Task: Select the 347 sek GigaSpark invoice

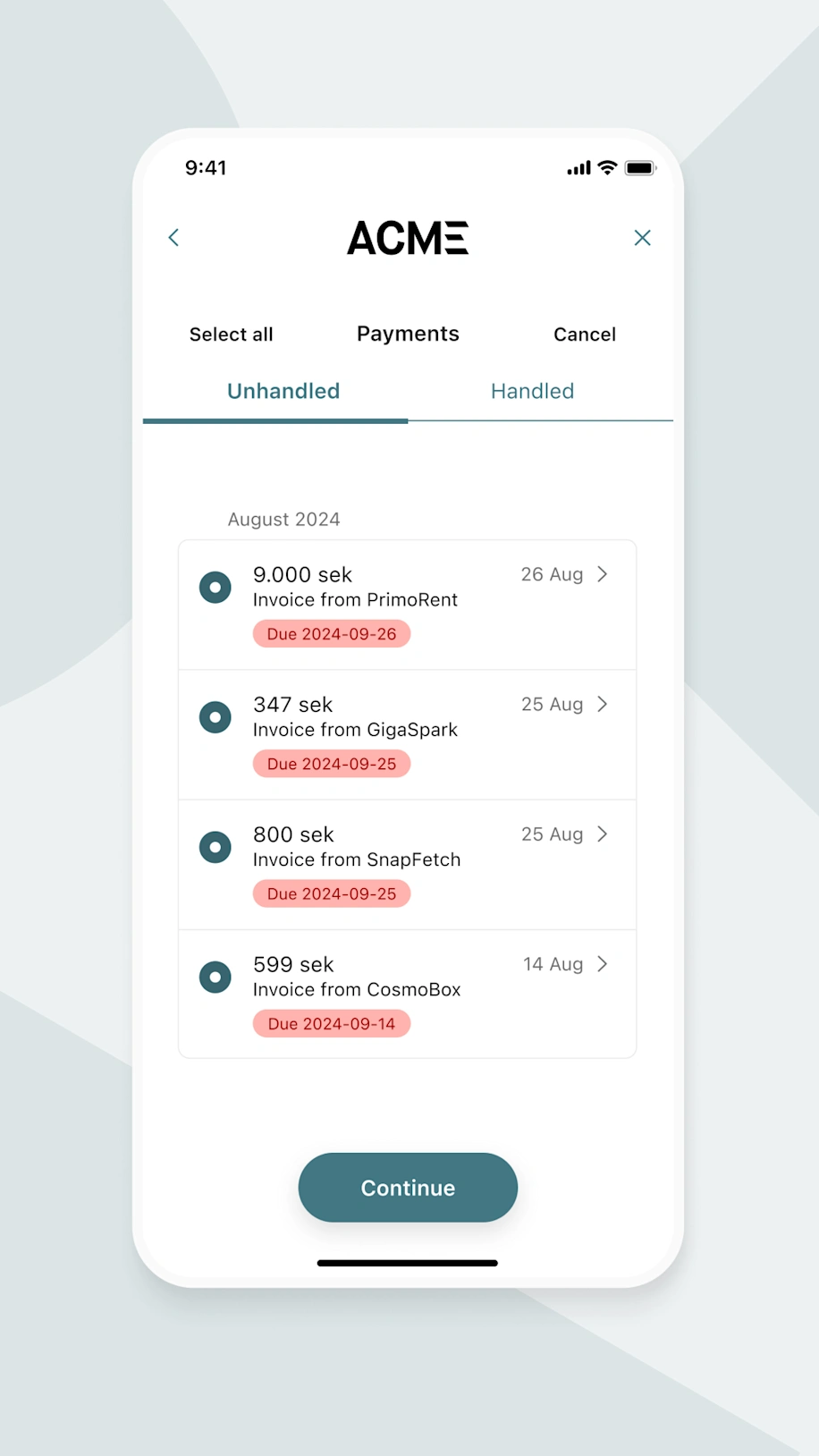Action: (215, 716)
